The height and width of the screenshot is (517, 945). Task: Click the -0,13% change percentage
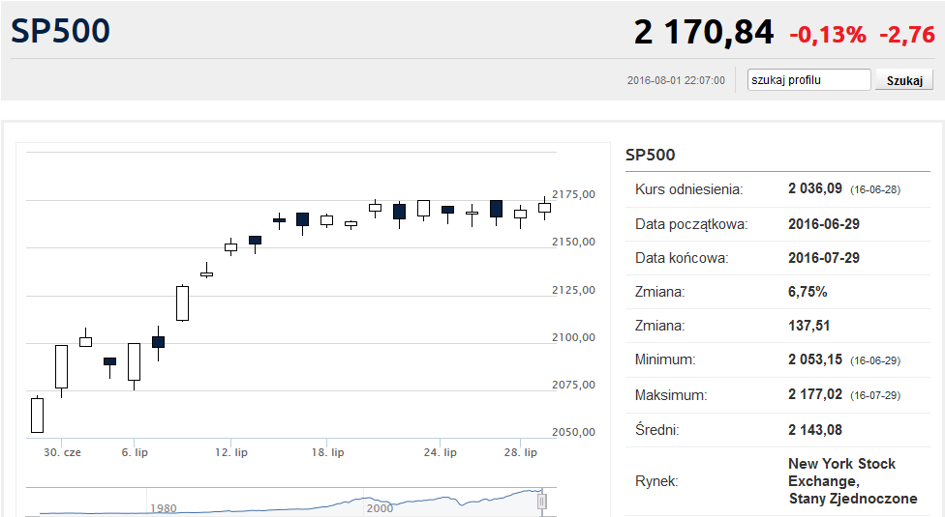click(x=827, y=34)
